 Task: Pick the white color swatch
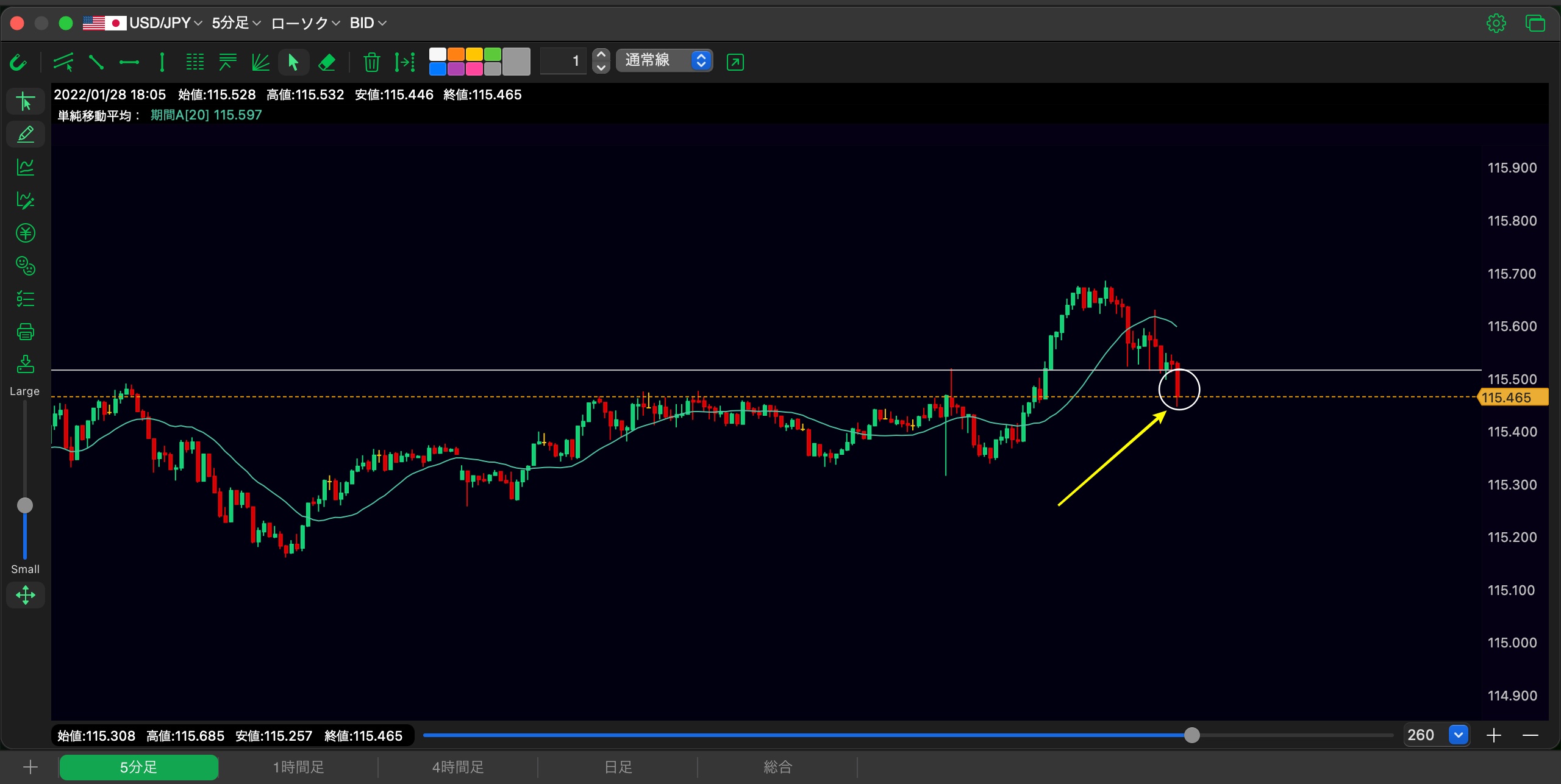(438, 54)
